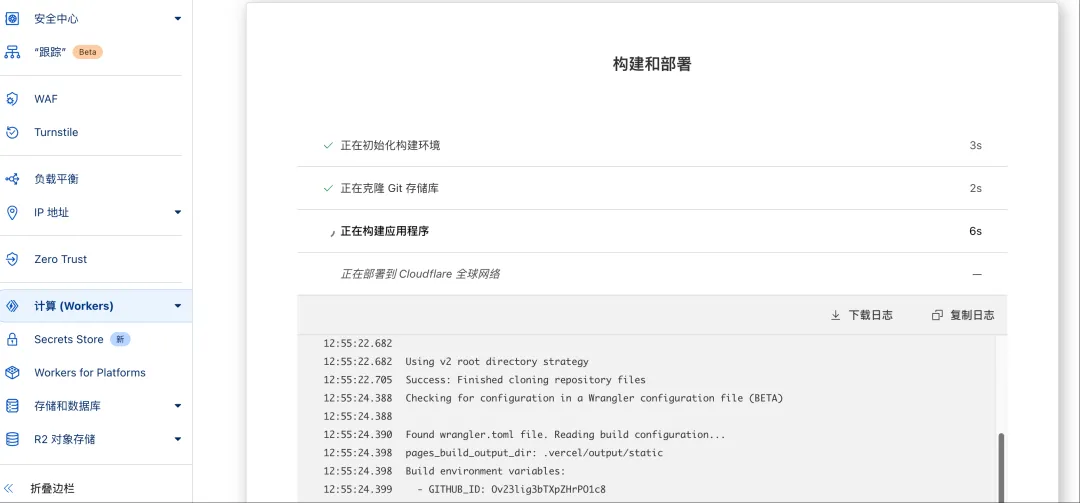Click log line 'Found wrangler.toml file'
Screen dimensions: 1080x503
coord(565,435)
